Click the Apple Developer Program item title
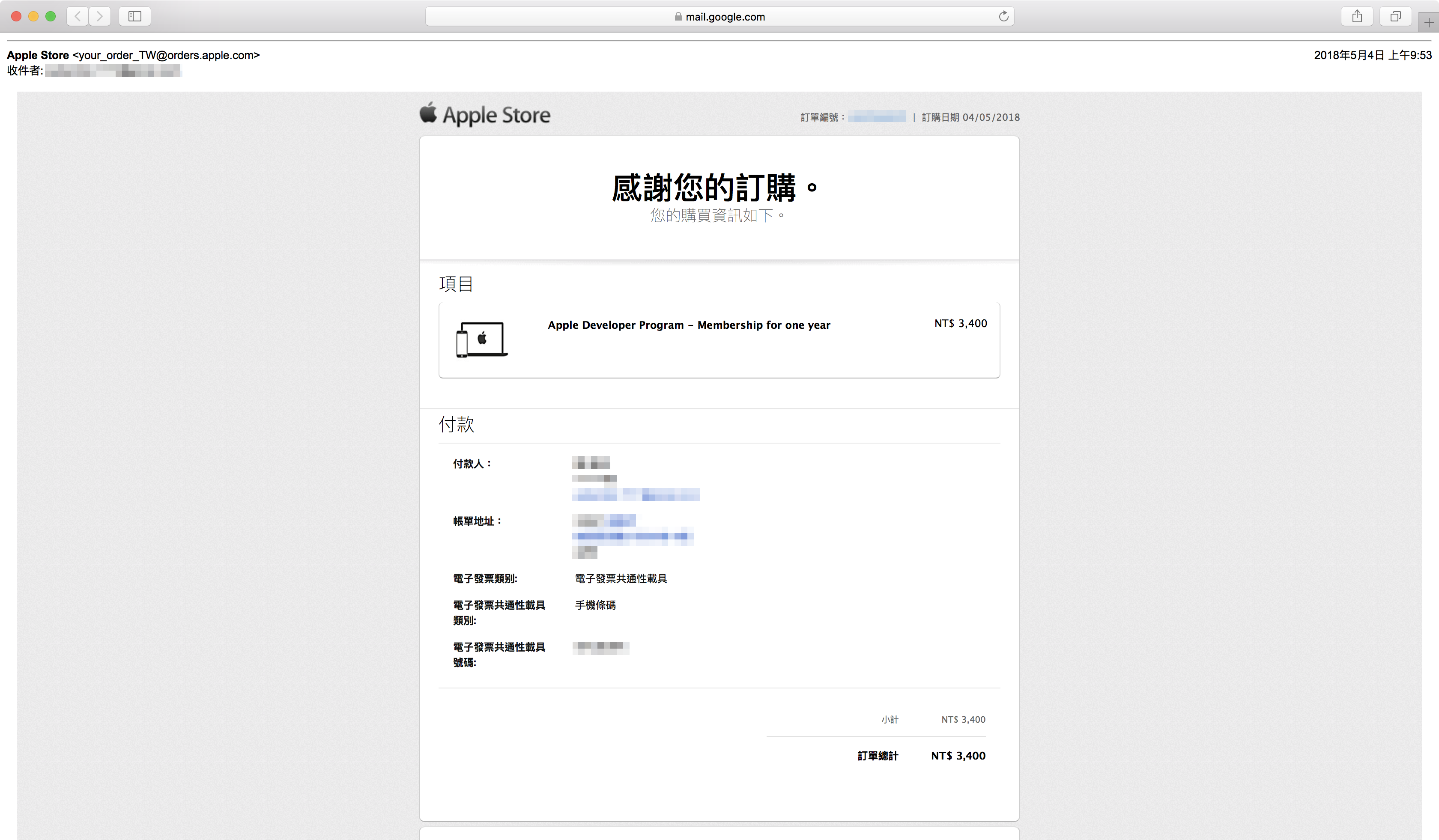This screenshot has height=840, width=1439. (x=689, y=325)
